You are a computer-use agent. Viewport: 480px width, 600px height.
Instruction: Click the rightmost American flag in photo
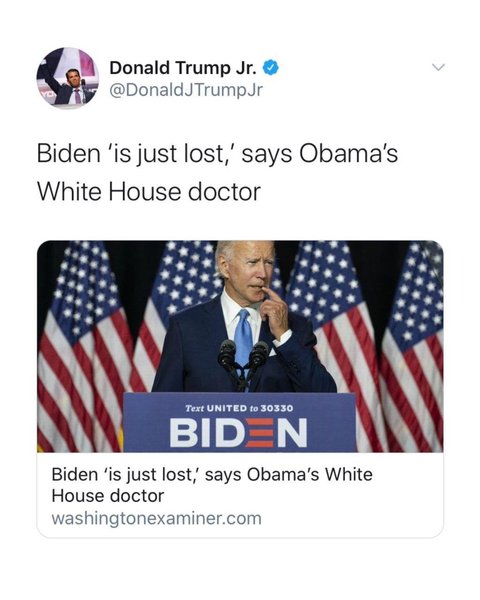tap(411, 344)
